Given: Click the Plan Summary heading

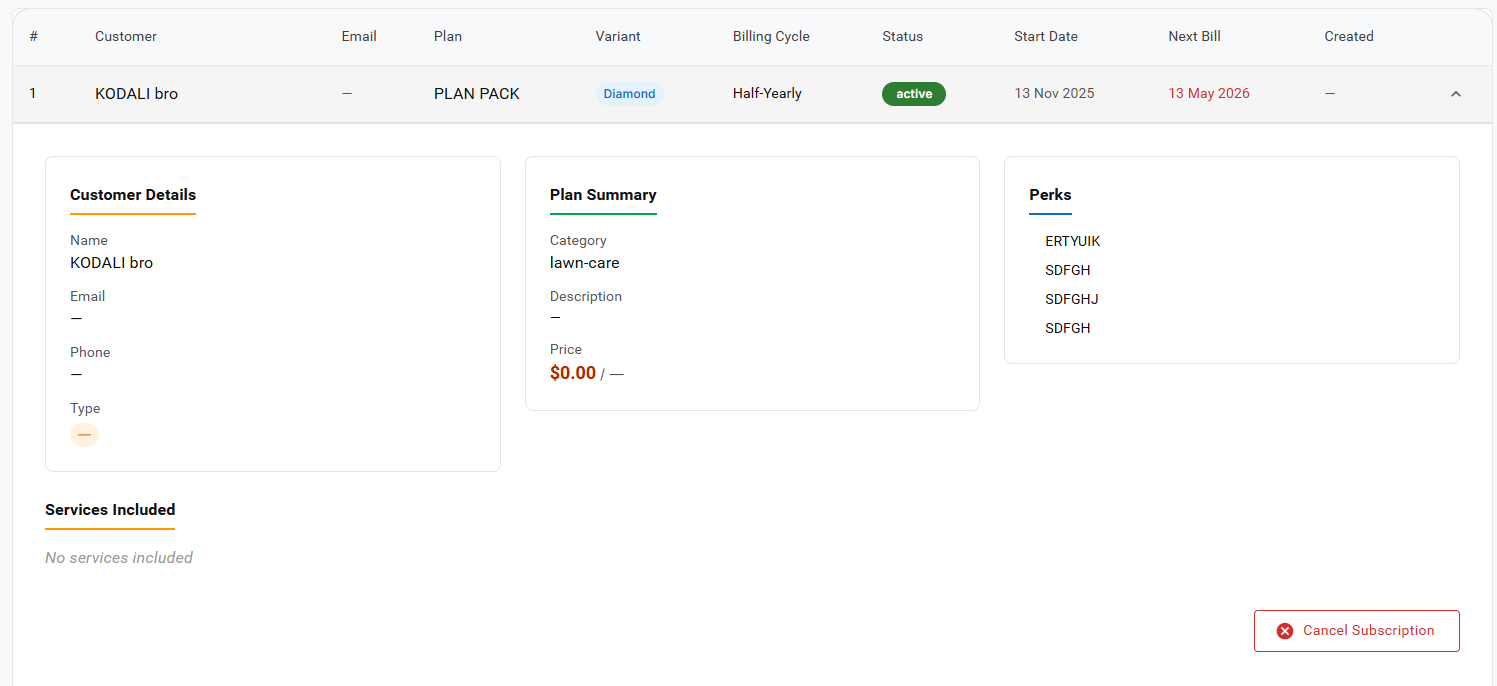Looking at the screenshot, I should [x=603, y=195].
